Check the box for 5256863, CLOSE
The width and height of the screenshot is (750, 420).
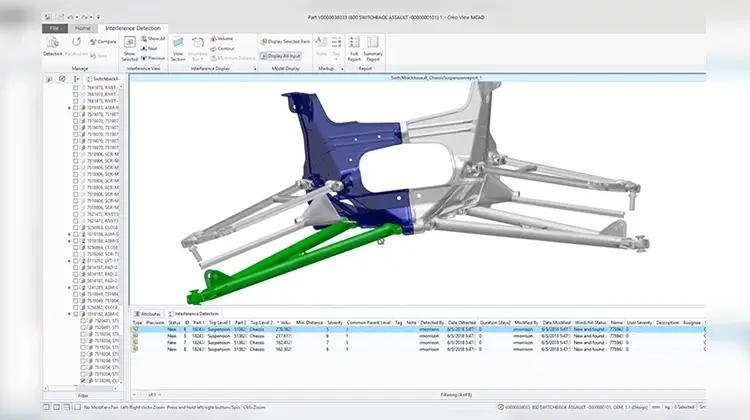point(76,228)
